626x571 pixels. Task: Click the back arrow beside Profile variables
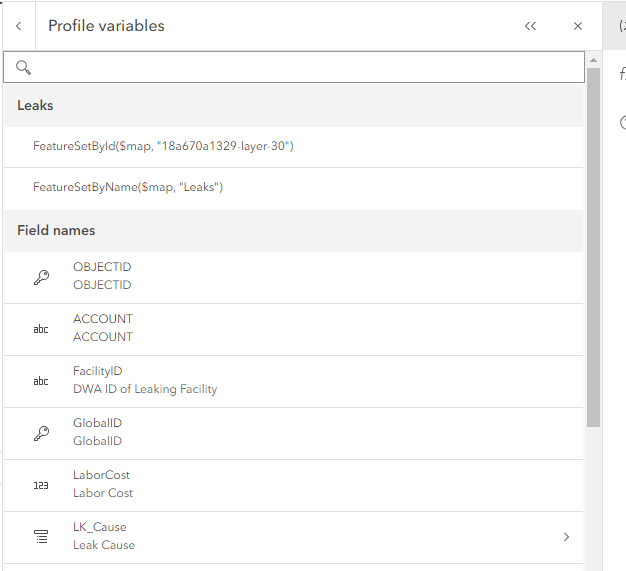pos(19,26)
